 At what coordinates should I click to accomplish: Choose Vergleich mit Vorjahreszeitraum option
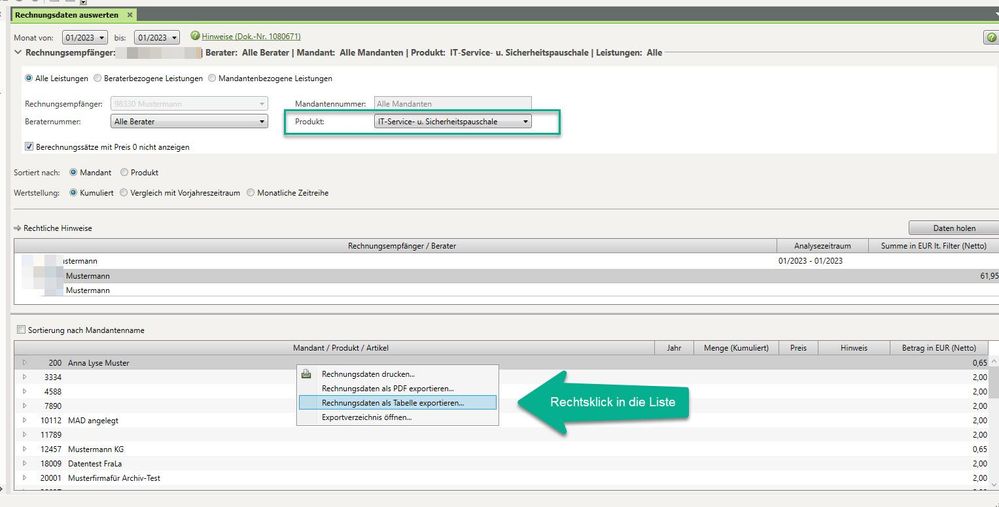coord(124,192)
